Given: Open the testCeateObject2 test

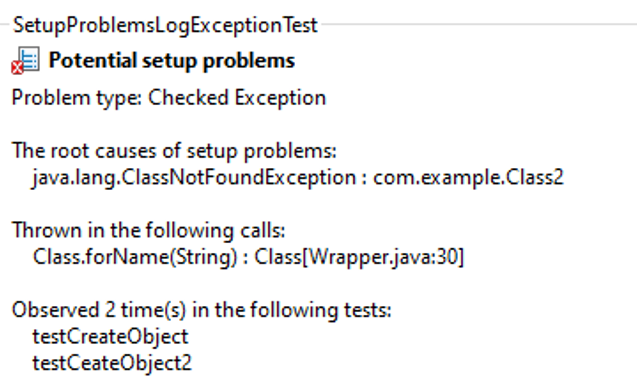Looking at the screenshot, I should pyautogui.click(x=112, y=363).
